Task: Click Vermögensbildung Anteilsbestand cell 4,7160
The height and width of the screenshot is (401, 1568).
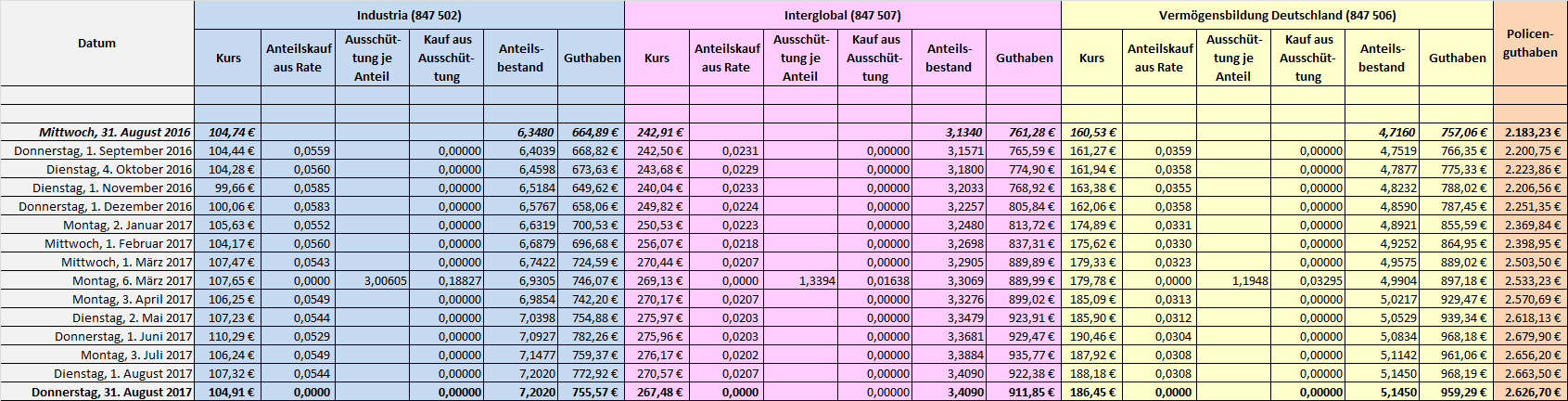Action: coord(1382,132)
